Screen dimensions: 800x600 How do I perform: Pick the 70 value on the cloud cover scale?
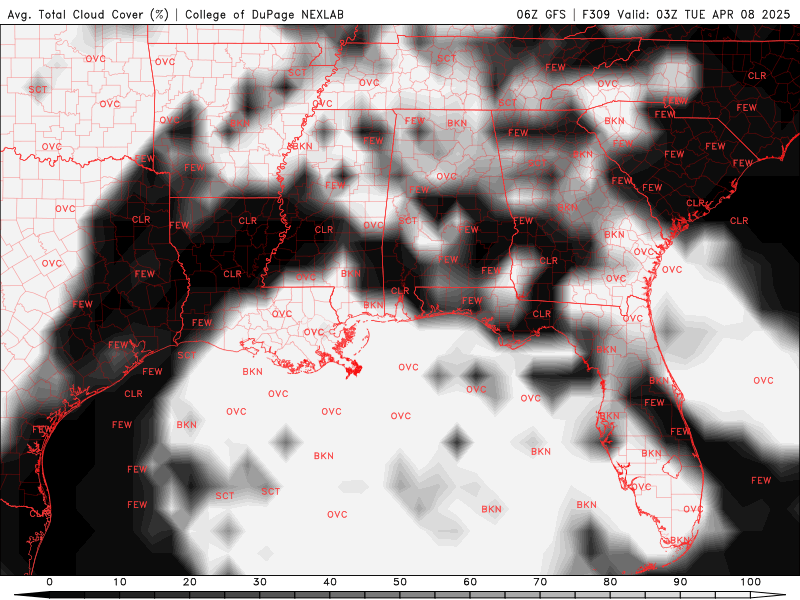point(540,582)
